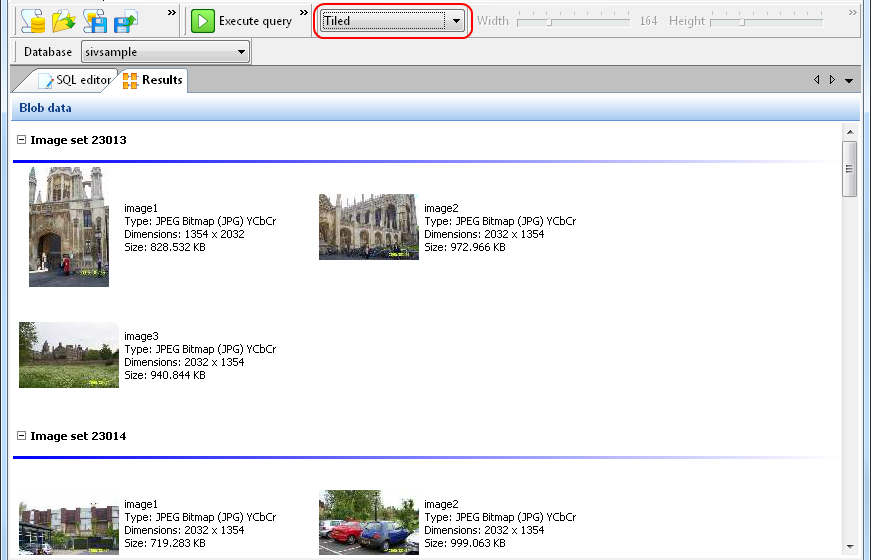Select image1 thumbnail in set 23013
This screenshot has width=871, height=560.
(69, 227)
